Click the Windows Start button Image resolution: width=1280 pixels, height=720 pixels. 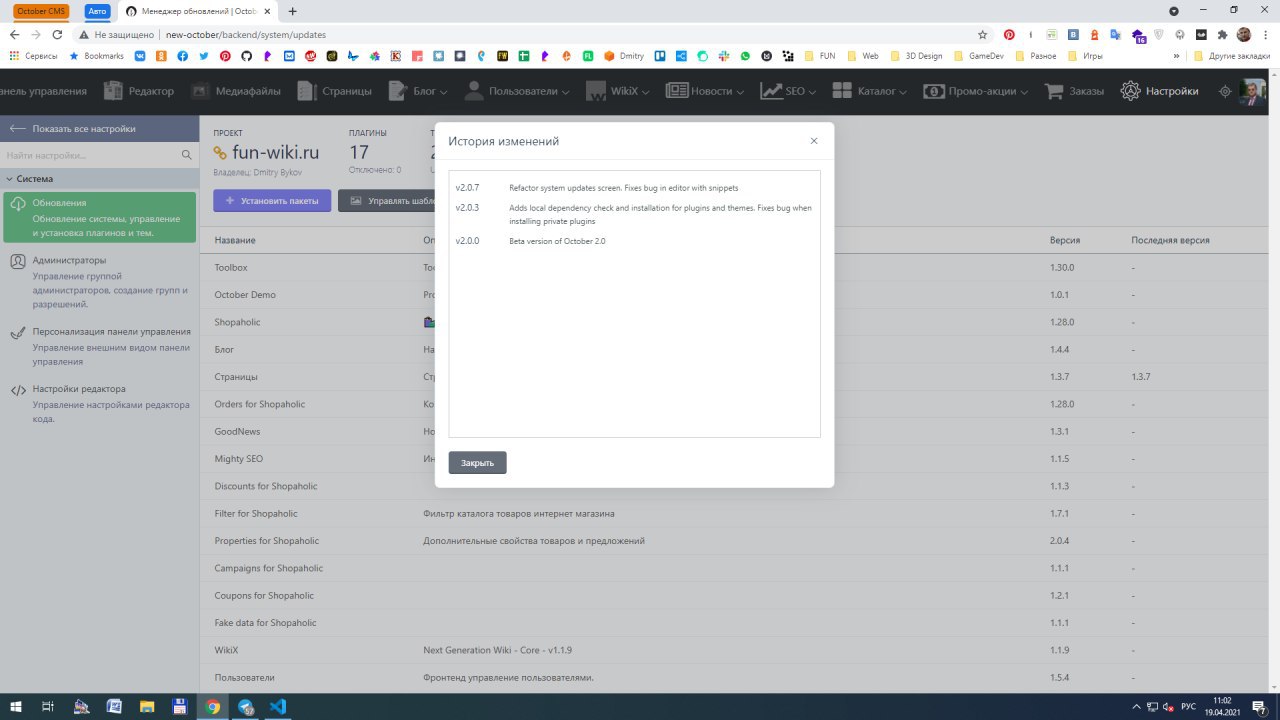[14, 706]
